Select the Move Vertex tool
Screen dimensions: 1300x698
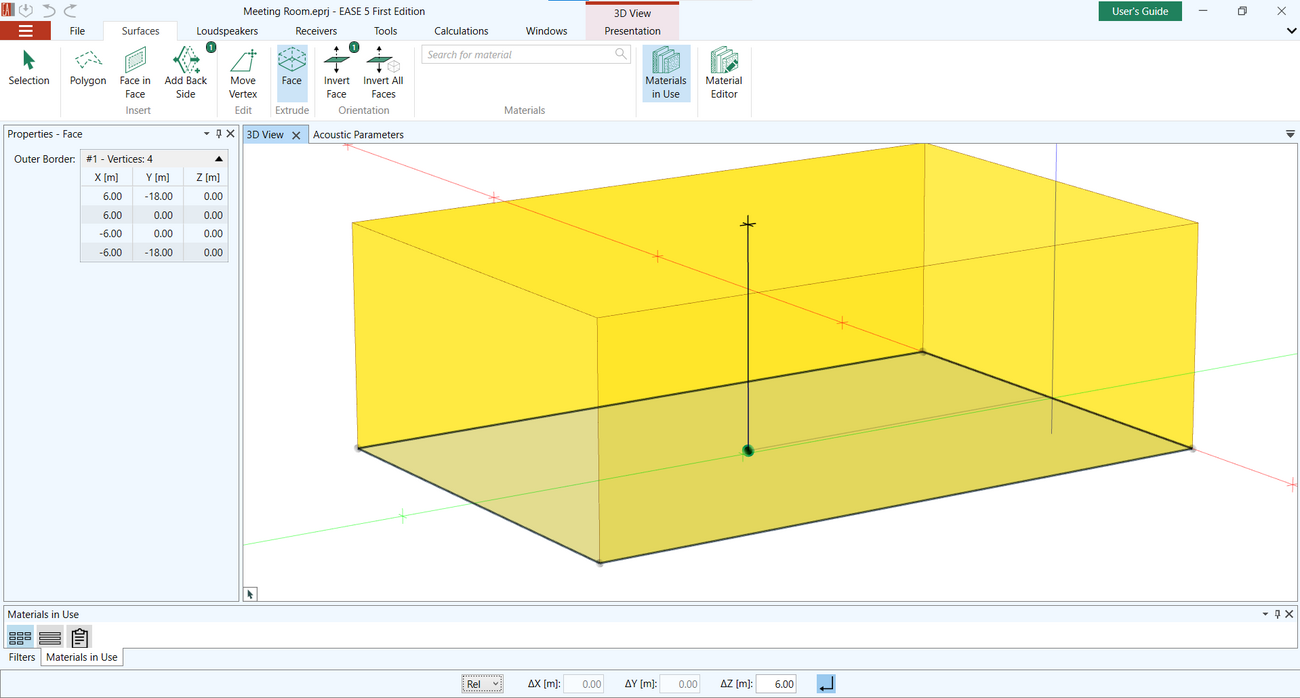(x=242, y=72)
